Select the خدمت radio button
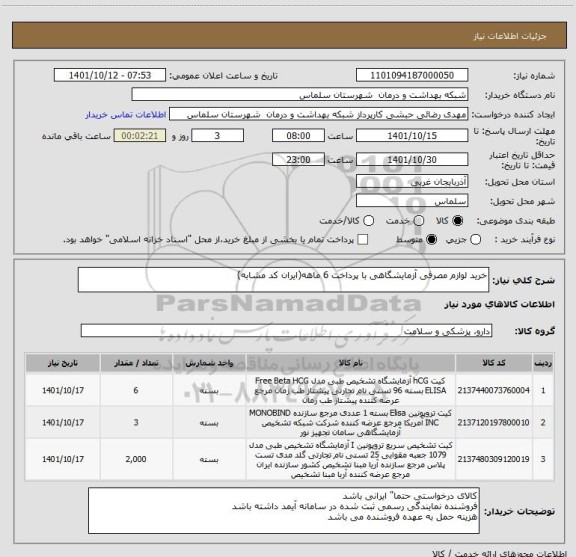The height and width of the screenshot is (557, 576). (419, 220)
